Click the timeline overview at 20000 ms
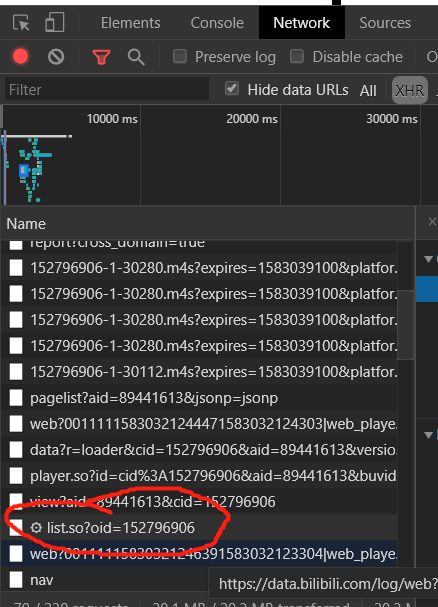Viewport: 438px width, 607px height. pyautogui.click(x=252, y=118)
